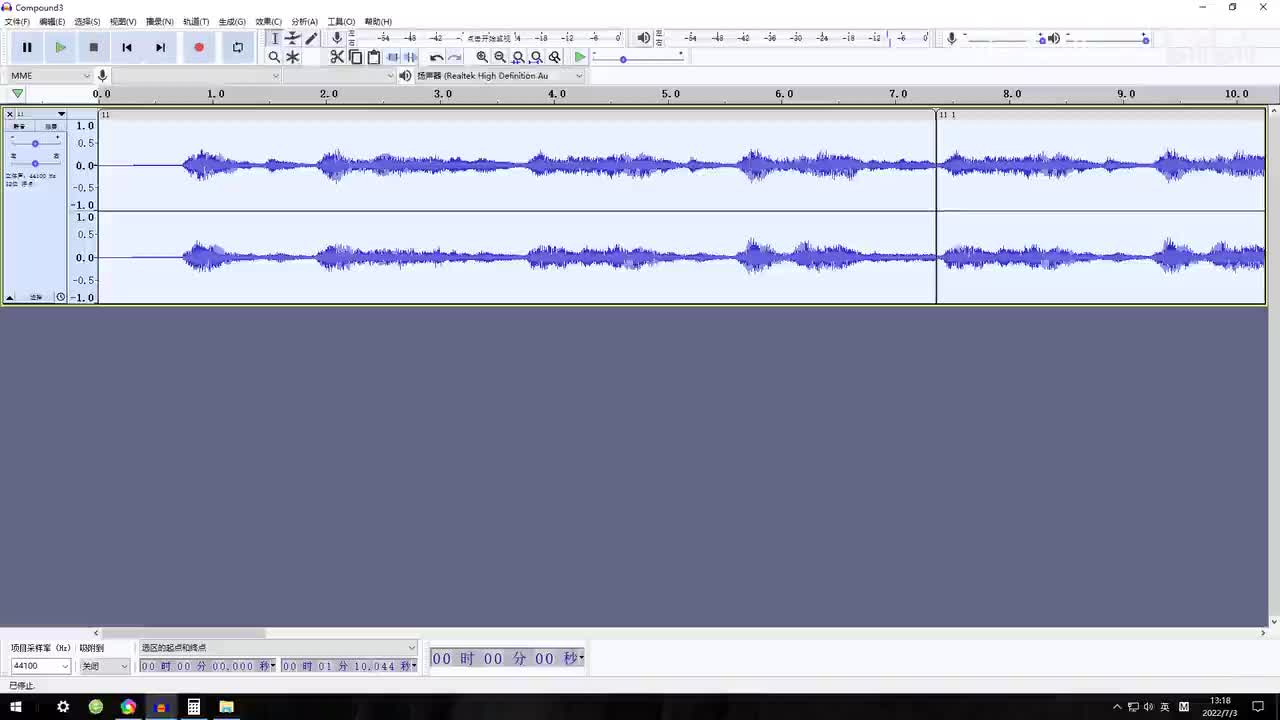Open the track name dropdown menu
Screen dimensions: 1280x720
(40, 114)
